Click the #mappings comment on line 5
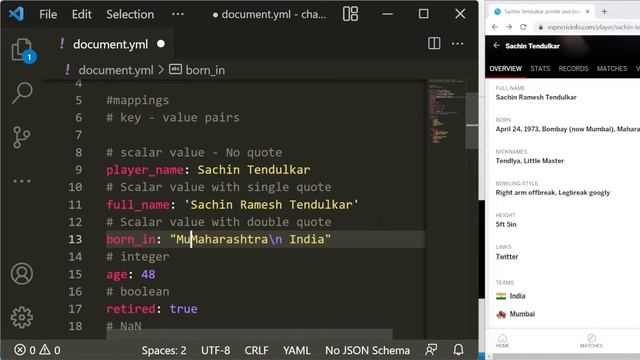 pos(138,100)
